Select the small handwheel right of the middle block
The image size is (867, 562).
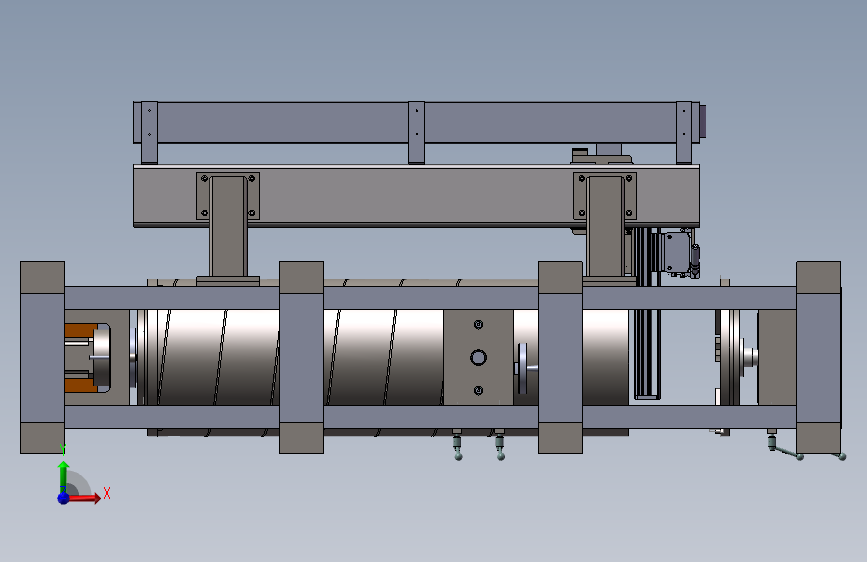(x=522, y=368)
